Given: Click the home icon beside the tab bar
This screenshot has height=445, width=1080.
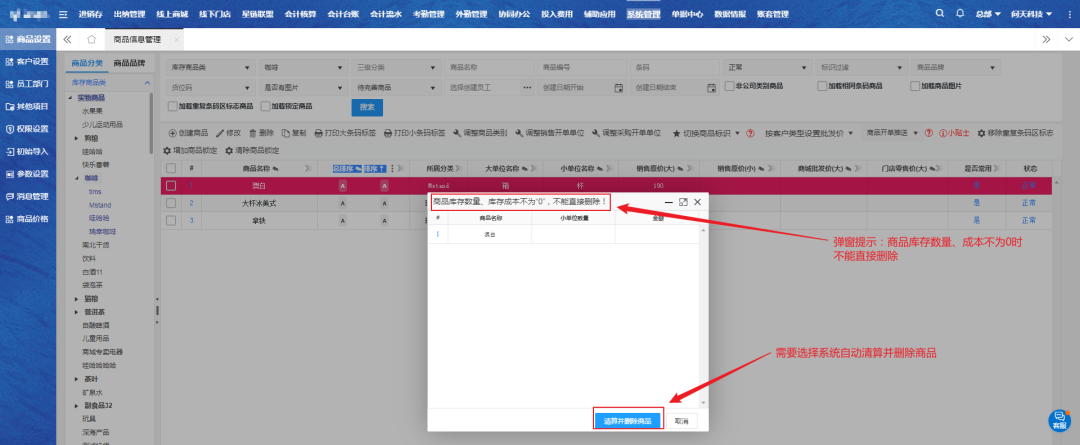Looking at the screenshot, I should click(91, 39).
